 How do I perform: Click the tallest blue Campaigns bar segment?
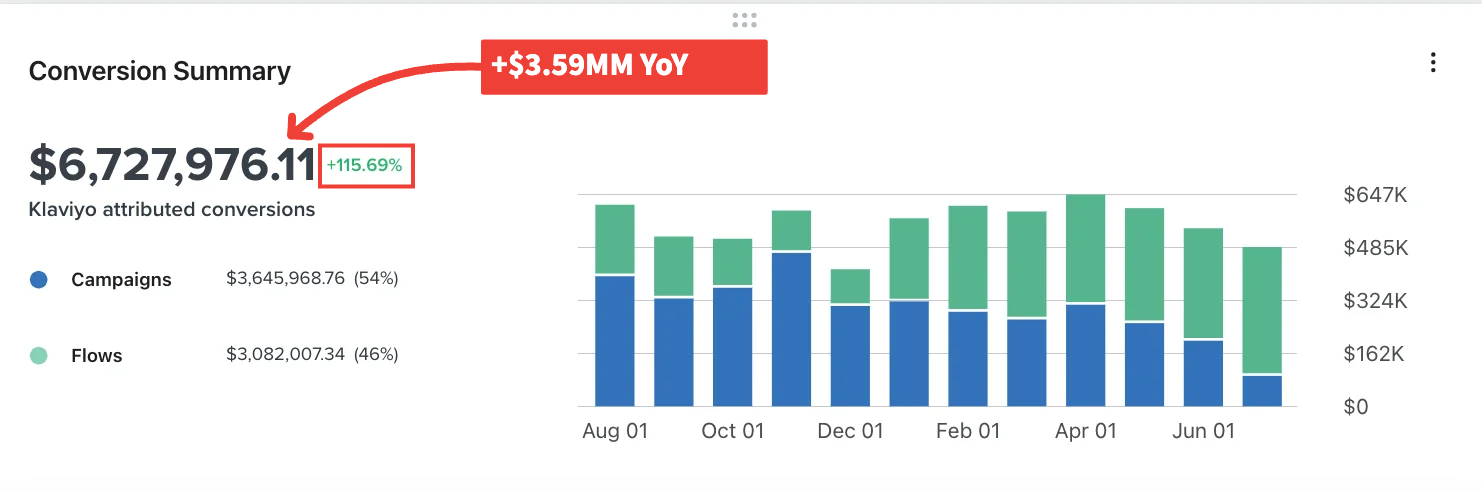792,330
